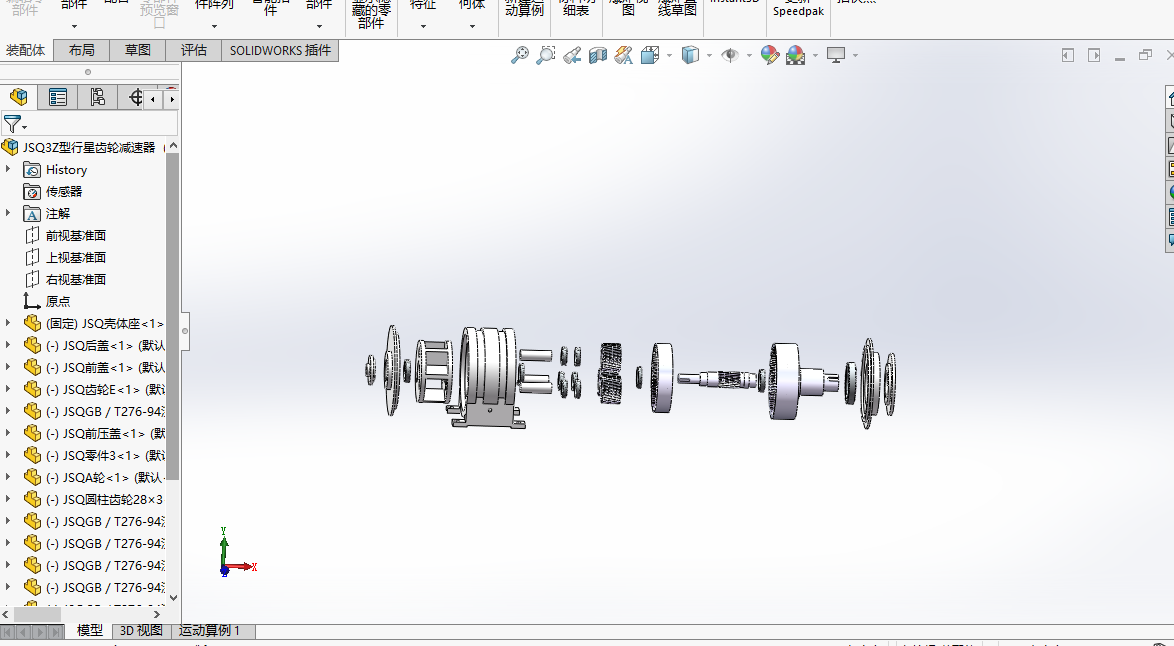Click the part icon of JSQ零件3<1>

pos(32,455)
